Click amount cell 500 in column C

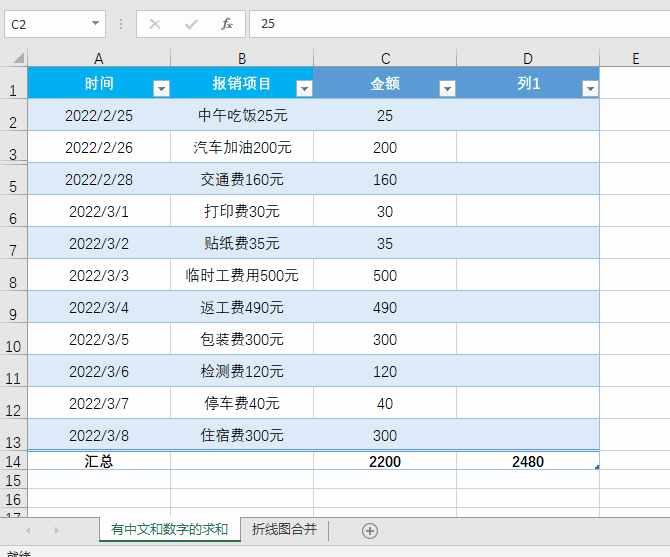click(x=385, y=276)
